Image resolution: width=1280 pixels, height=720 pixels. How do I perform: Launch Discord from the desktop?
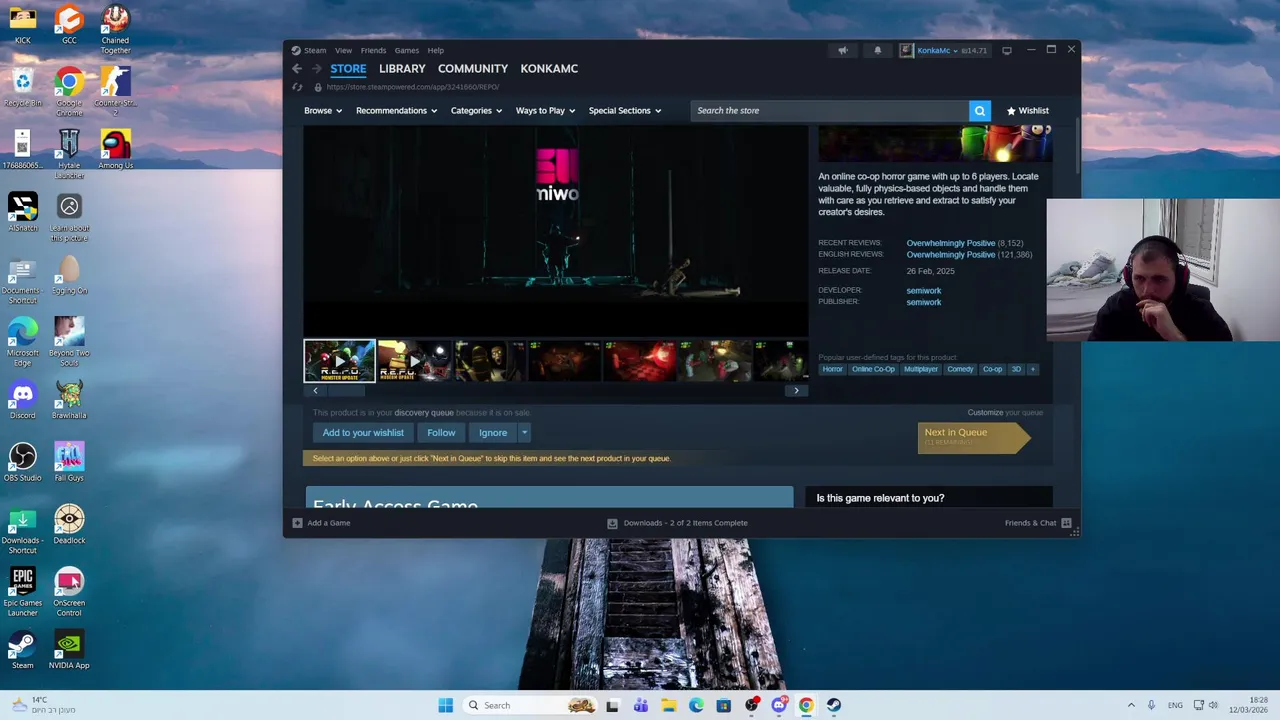coord(22,400)
